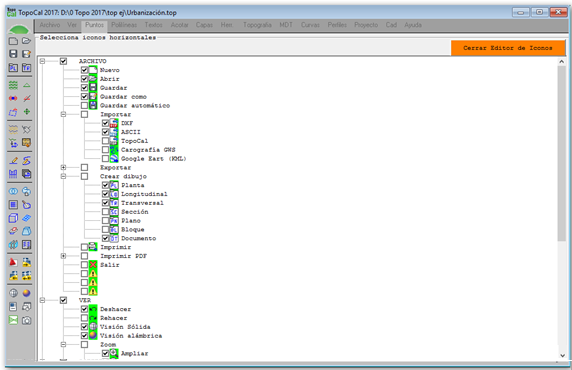The image size is (572, 370).
Task: Click the solid sphere icon in left toolbar
Action: (27, 293)
